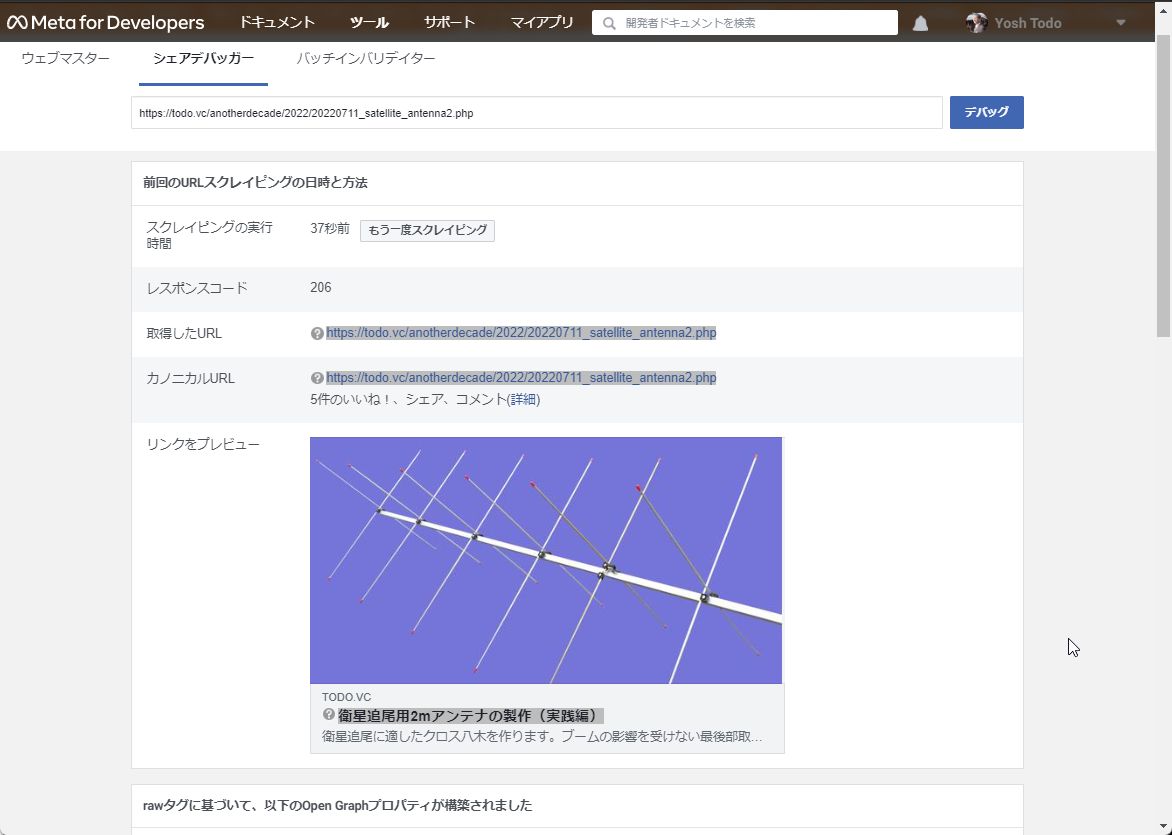Click the search magnifier icon
The image size is (1172, 835).
point(609,23)
